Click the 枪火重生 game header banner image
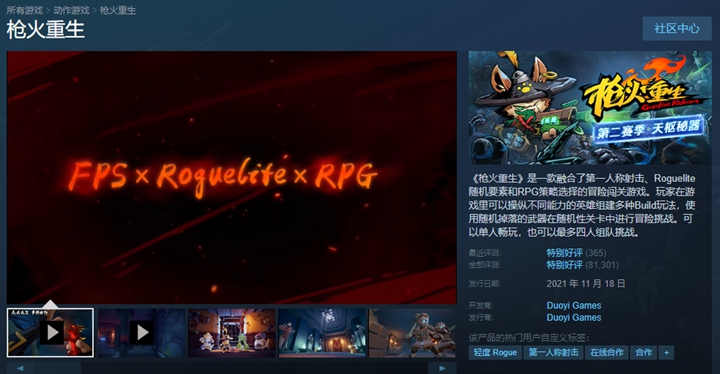 590,108
